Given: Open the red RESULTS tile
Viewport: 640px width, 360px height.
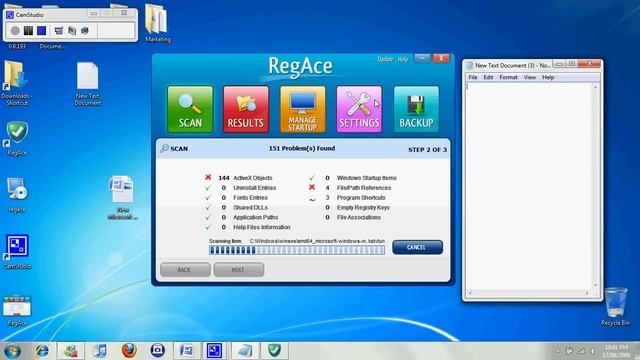Looking at the screenshot, I should (x=246, y=109).
